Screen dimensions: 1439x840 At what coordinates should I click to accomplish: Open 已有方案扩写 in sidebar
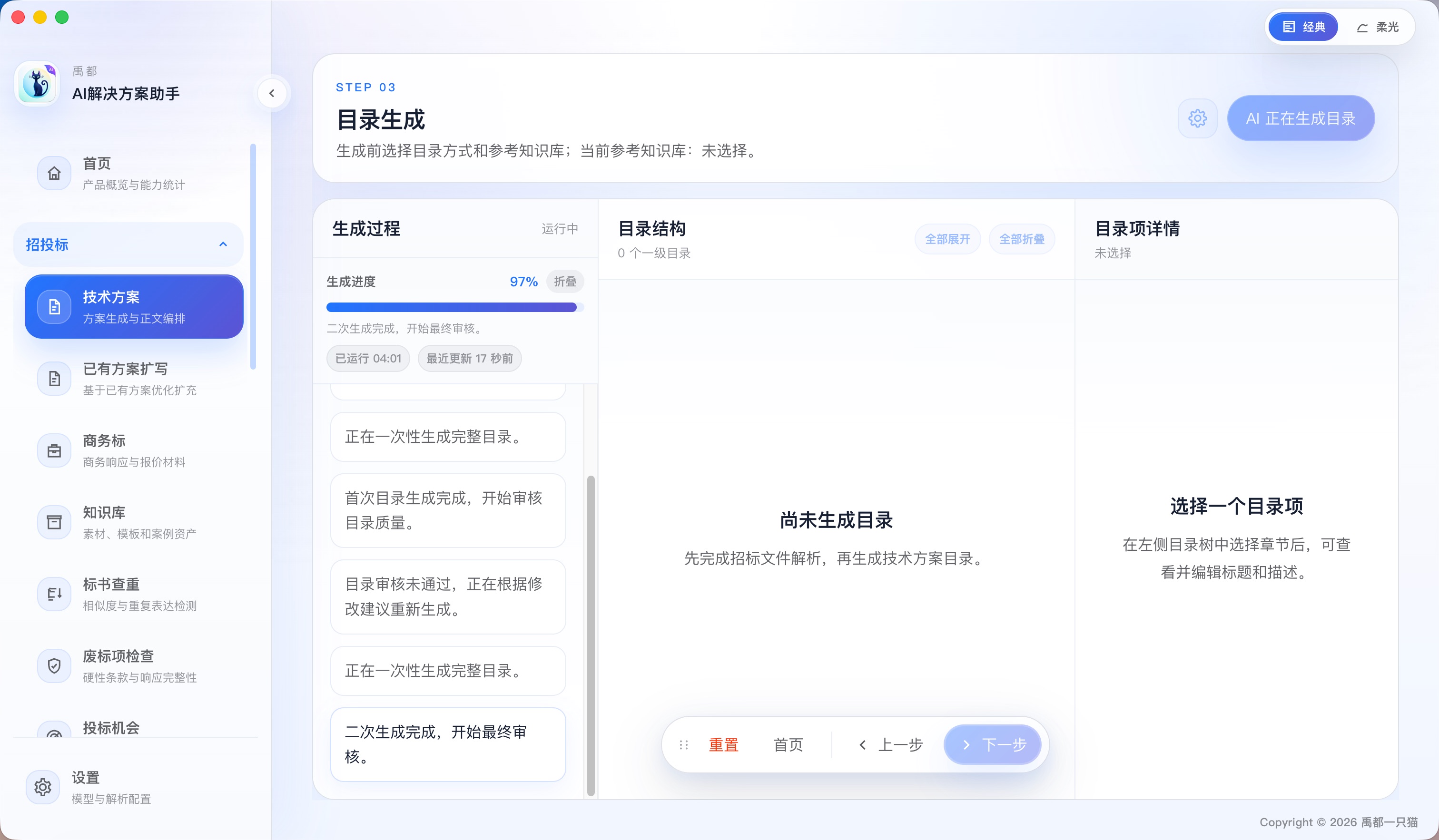coord(134,378)
